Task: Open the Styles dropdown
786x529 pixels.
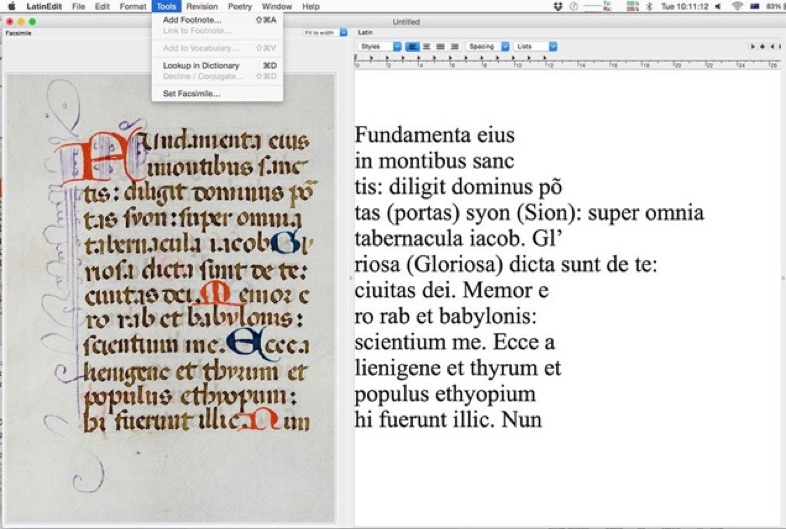Action: pos(379,47)
